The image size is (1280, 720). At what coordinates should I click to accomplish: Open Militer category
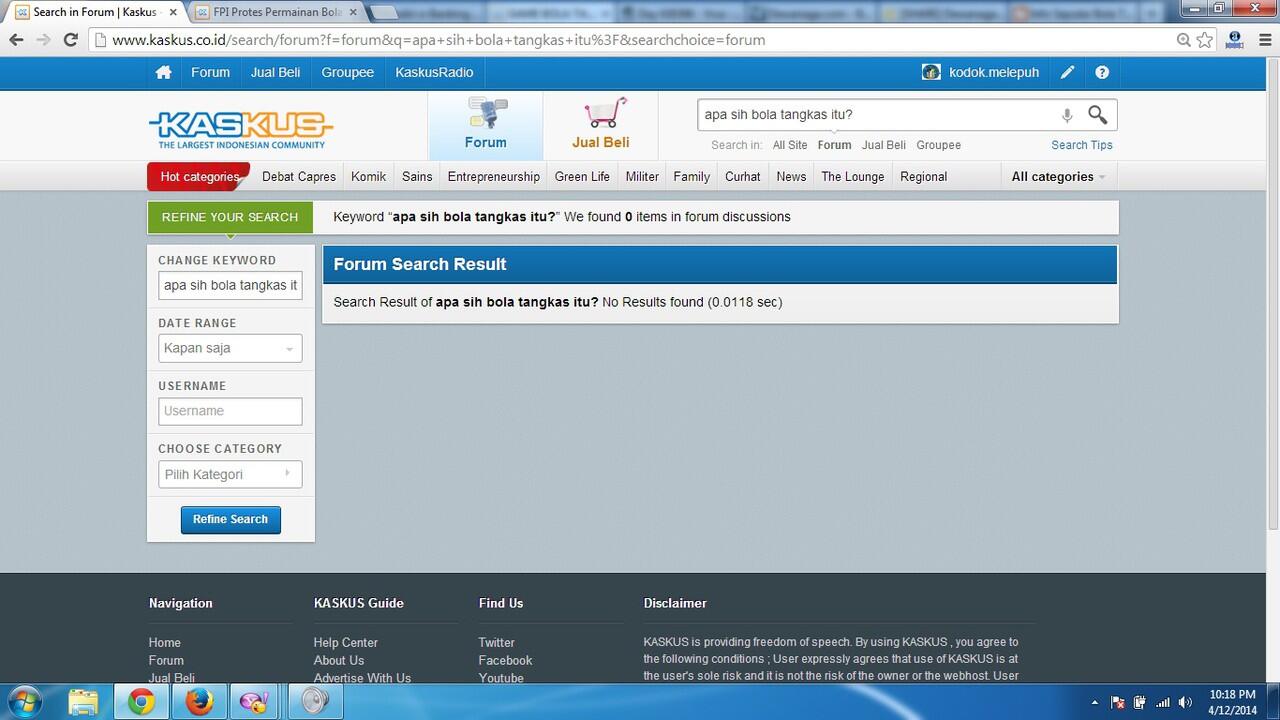tap(642, 176)
